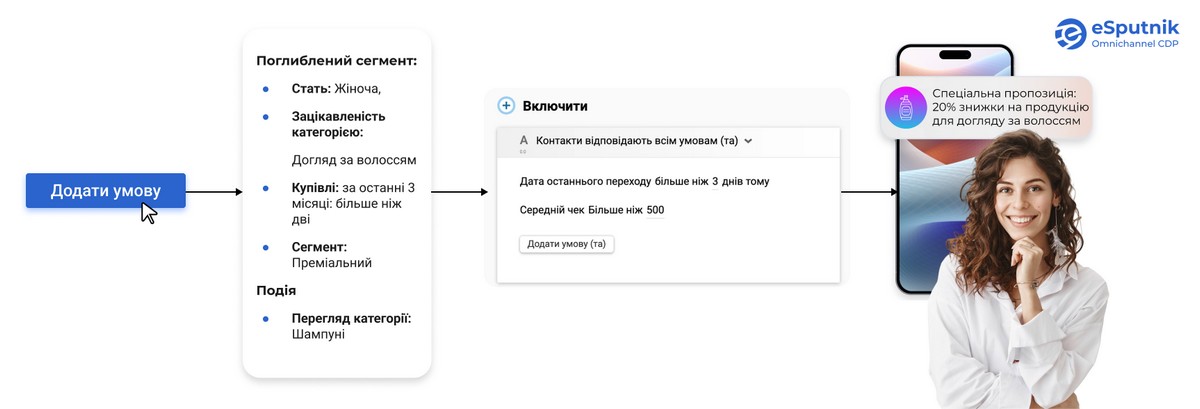Click the "3" days value field
The width and height of the screenshot is (1200, 409).
[x=715, y=181]
